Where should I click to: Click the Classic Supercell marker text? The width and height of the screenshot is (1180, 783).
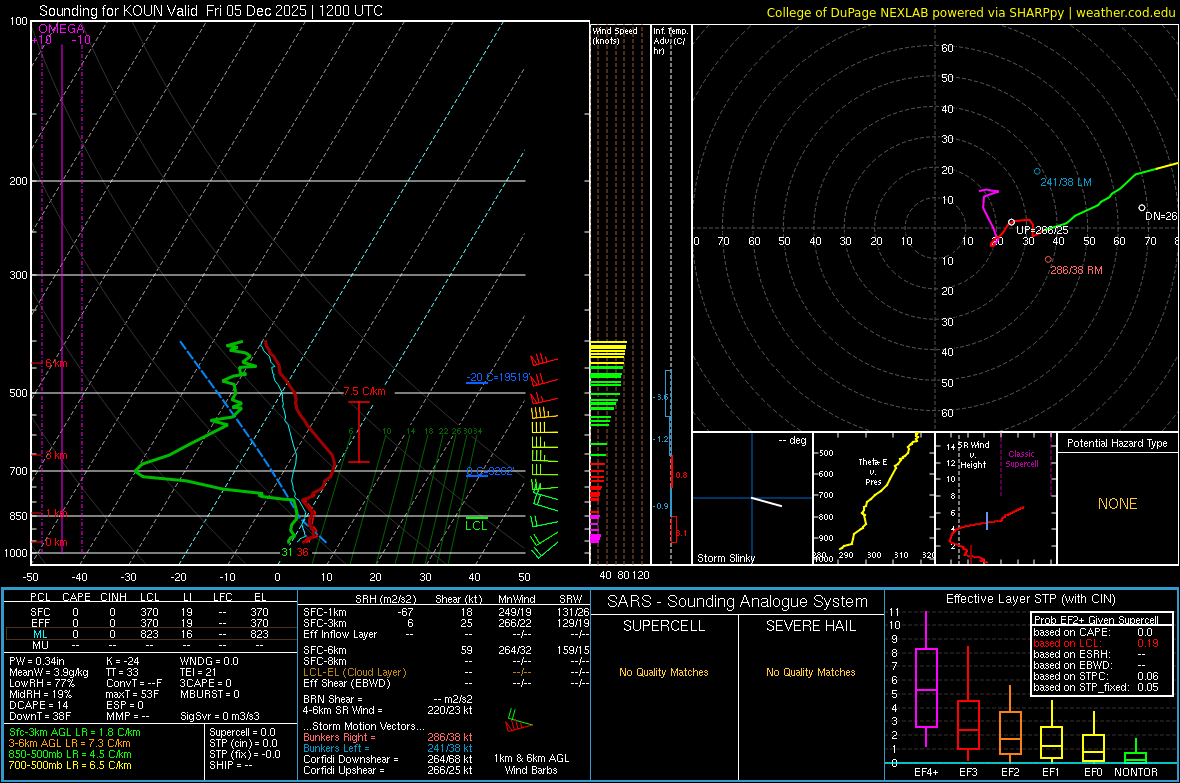pyautogui.click(x=1021, y=459)
